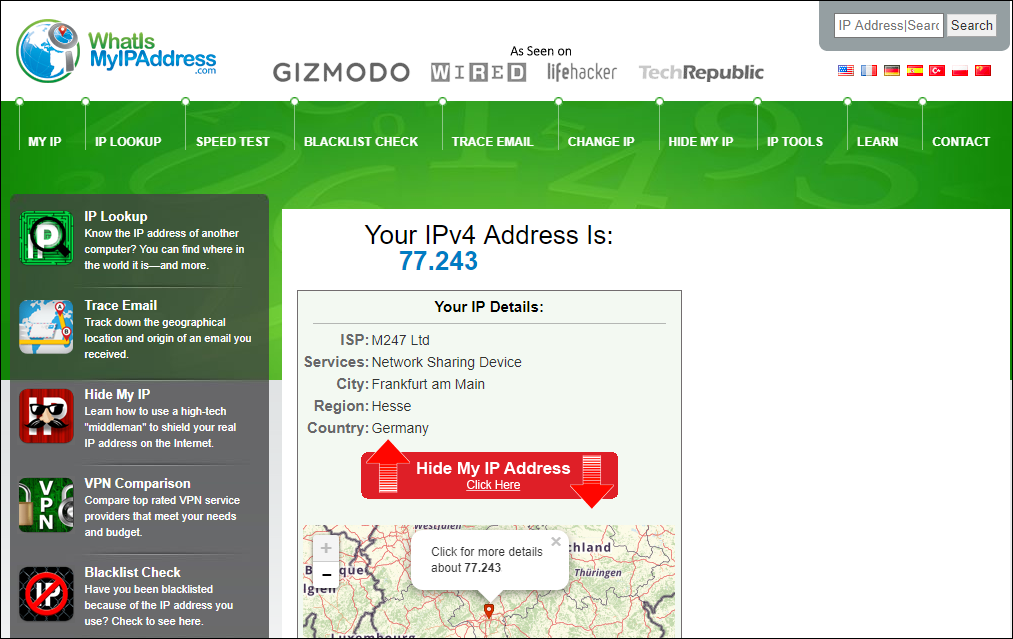Focus the IP Address search field

click(x=888, y=25)
